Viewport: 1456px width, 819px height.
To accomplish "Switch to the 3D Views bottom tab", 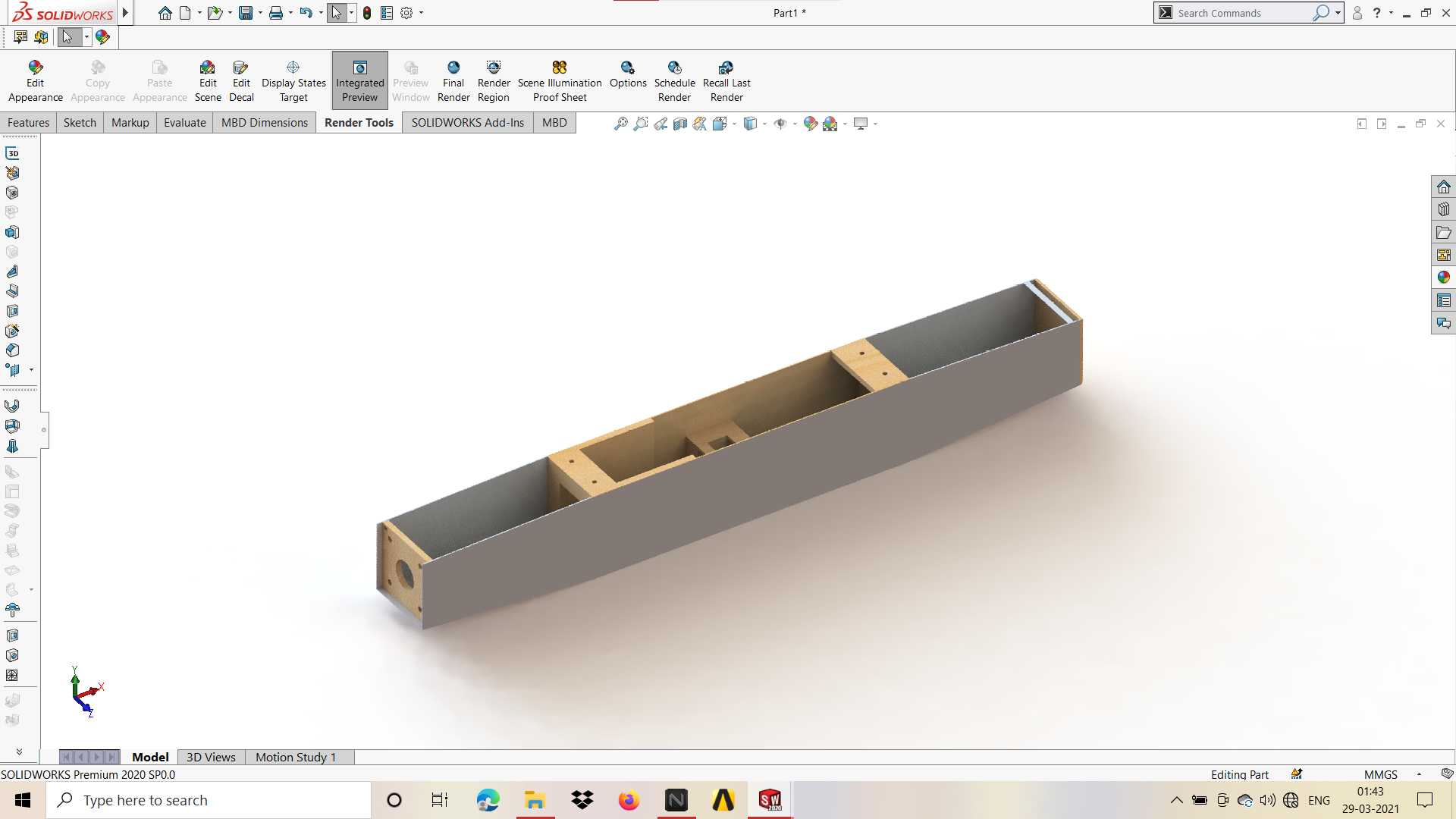I will click(211, 757).
